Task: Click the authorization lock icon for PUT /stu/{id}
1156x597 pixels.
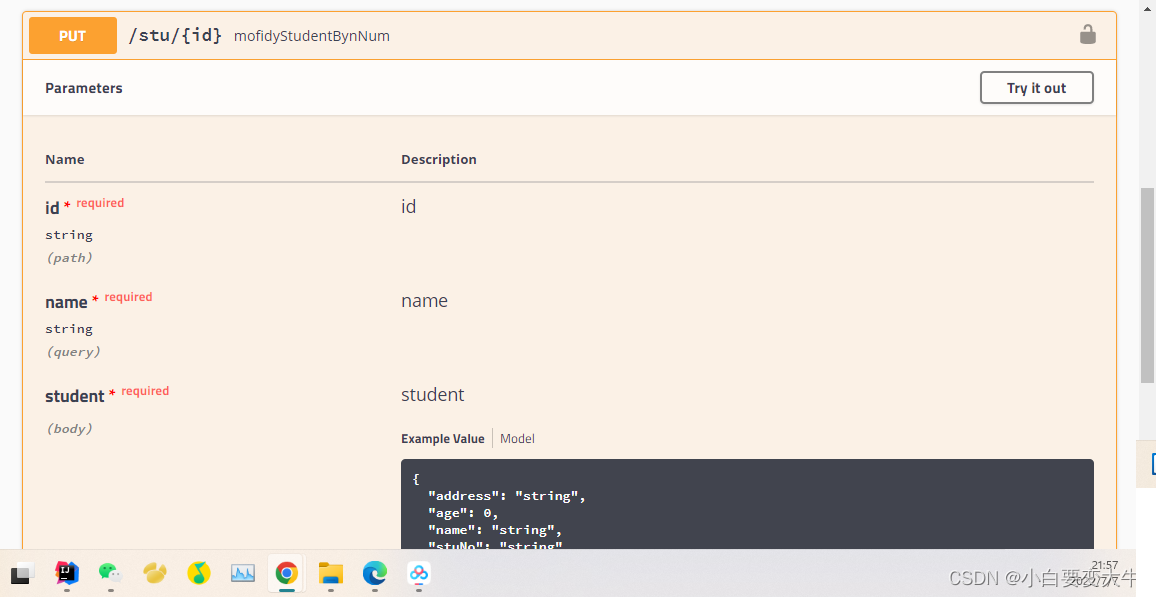Action: (x=1087, y=35)
